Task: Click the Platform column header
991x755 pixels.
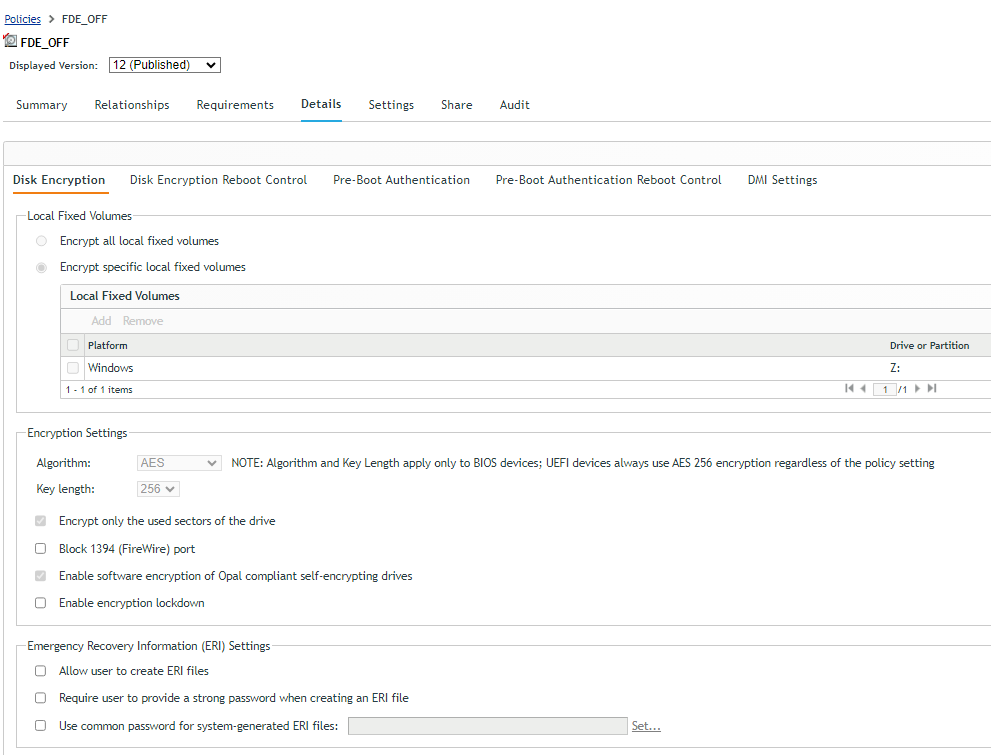Action: [107, 346]
